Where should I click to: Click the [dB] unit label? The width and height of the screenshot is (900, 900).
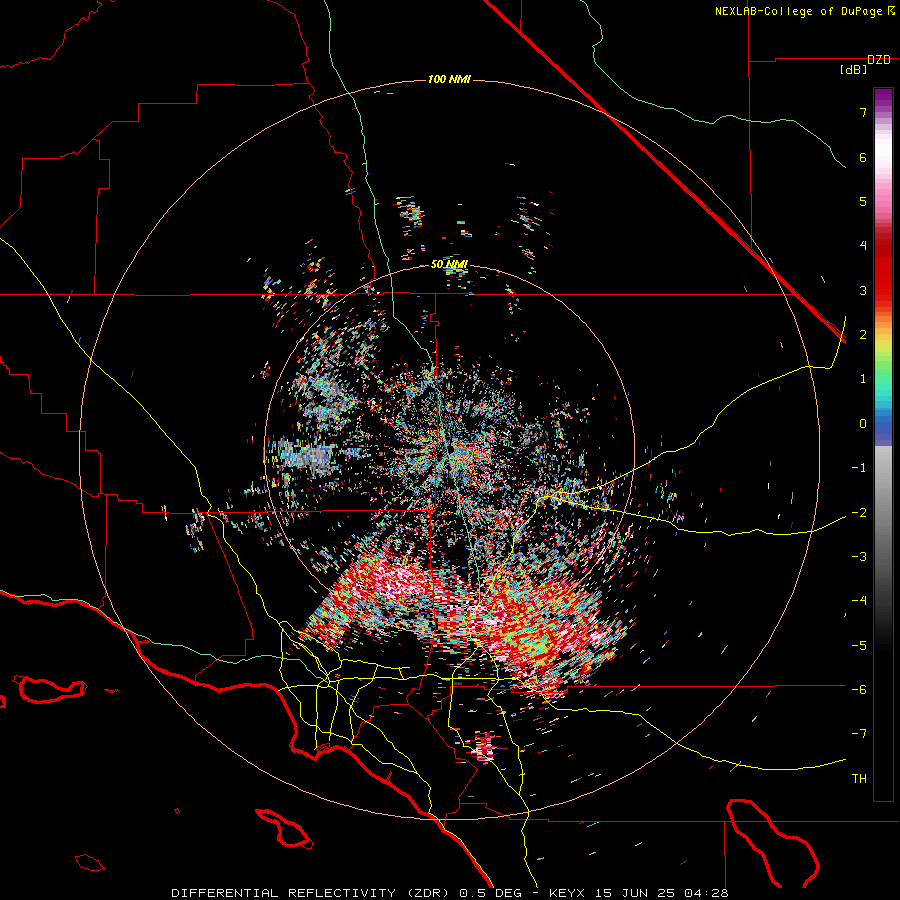coord(854,70)
